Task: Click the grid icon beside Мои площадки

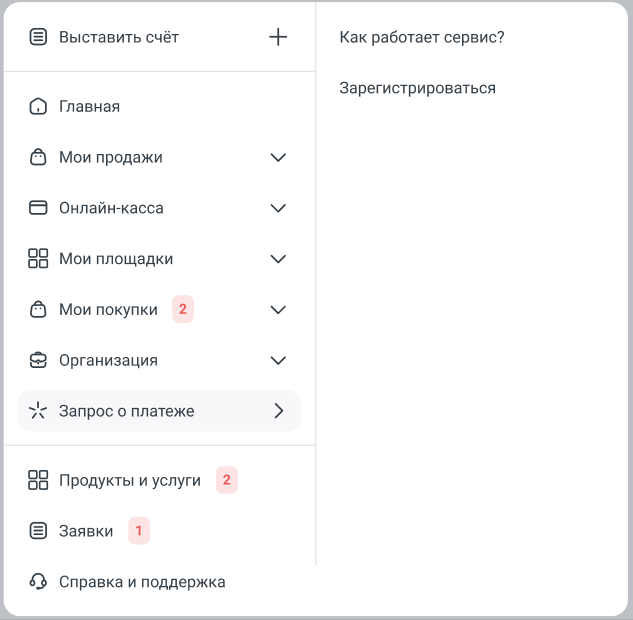Action: click(38, 259)
